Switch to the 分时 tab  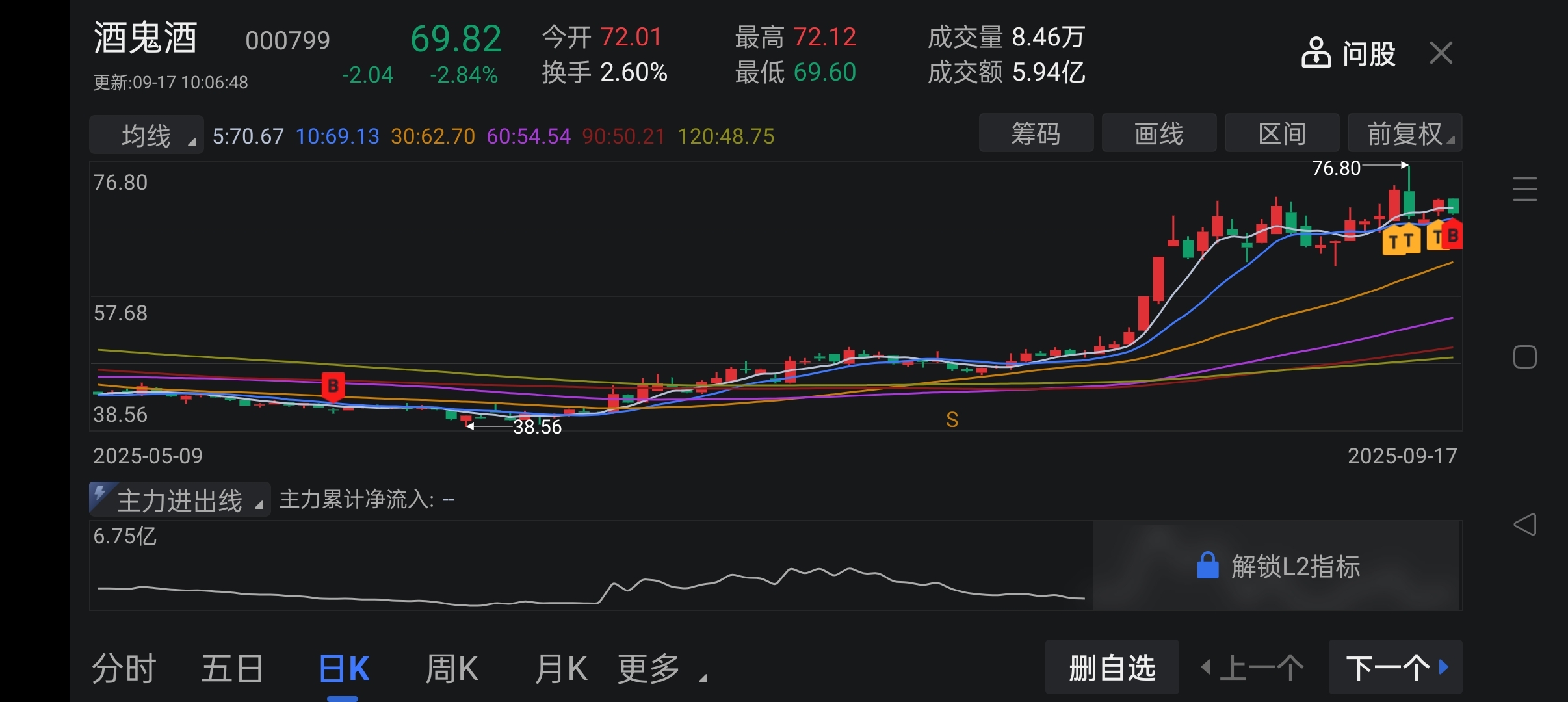[x=124, y=668]
